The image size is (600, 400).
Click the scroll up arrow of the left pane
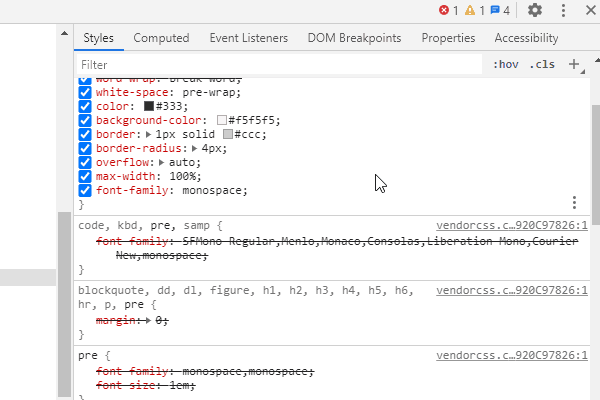pyautogui.click(x=64, y=34)
